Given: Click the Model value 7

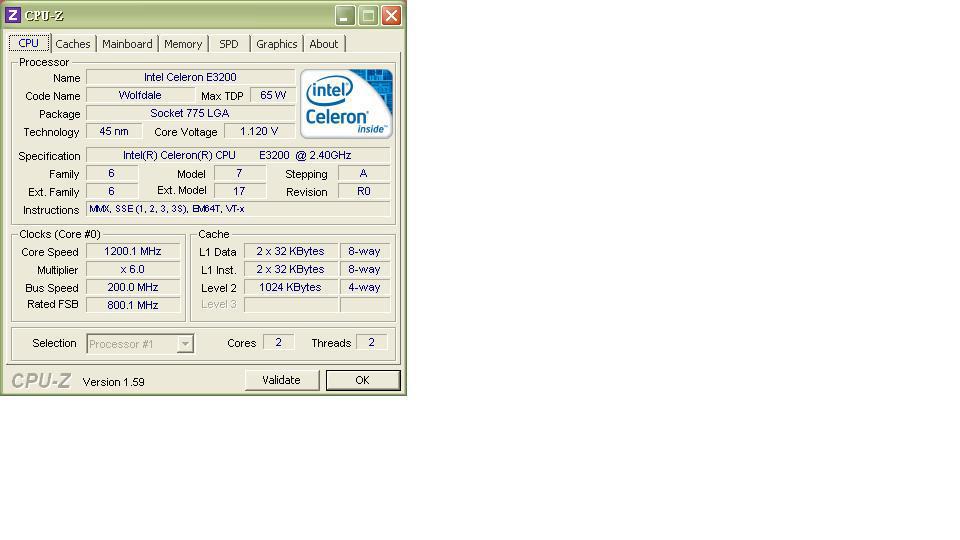Looking at the screenshot, I should coord(239,173).
